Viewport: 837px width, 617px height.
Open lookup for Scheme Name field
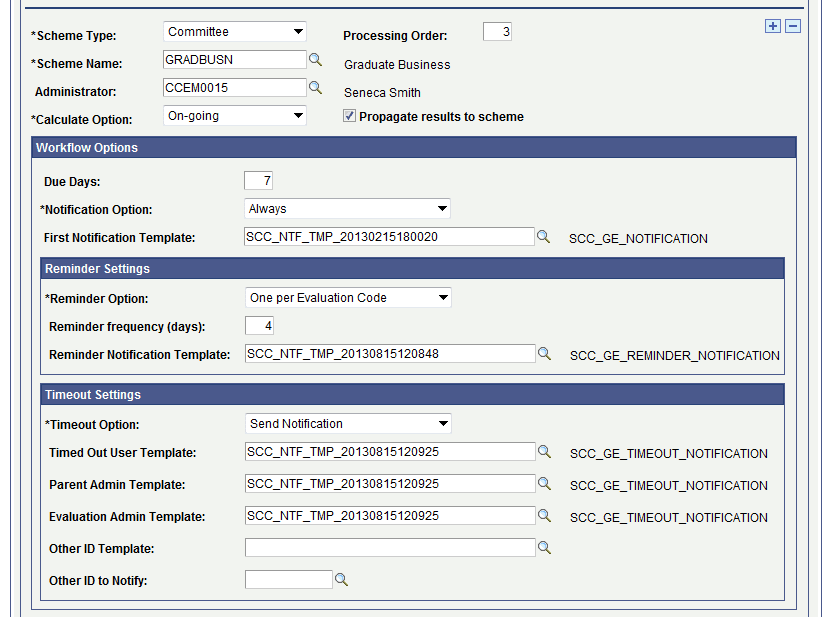tap(315, 60)
